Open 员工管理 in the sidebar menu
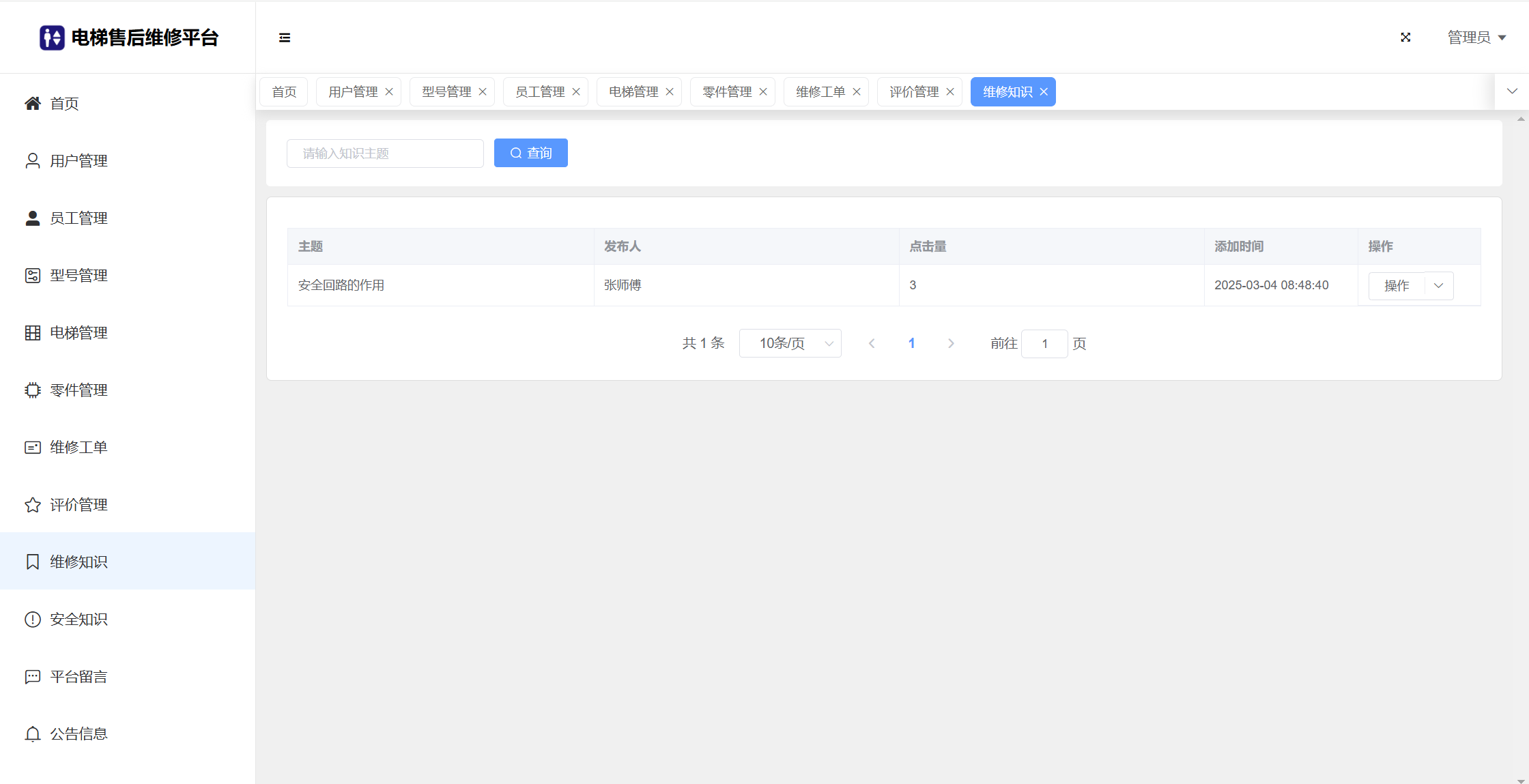1529x784 pixels. (78, 218)
